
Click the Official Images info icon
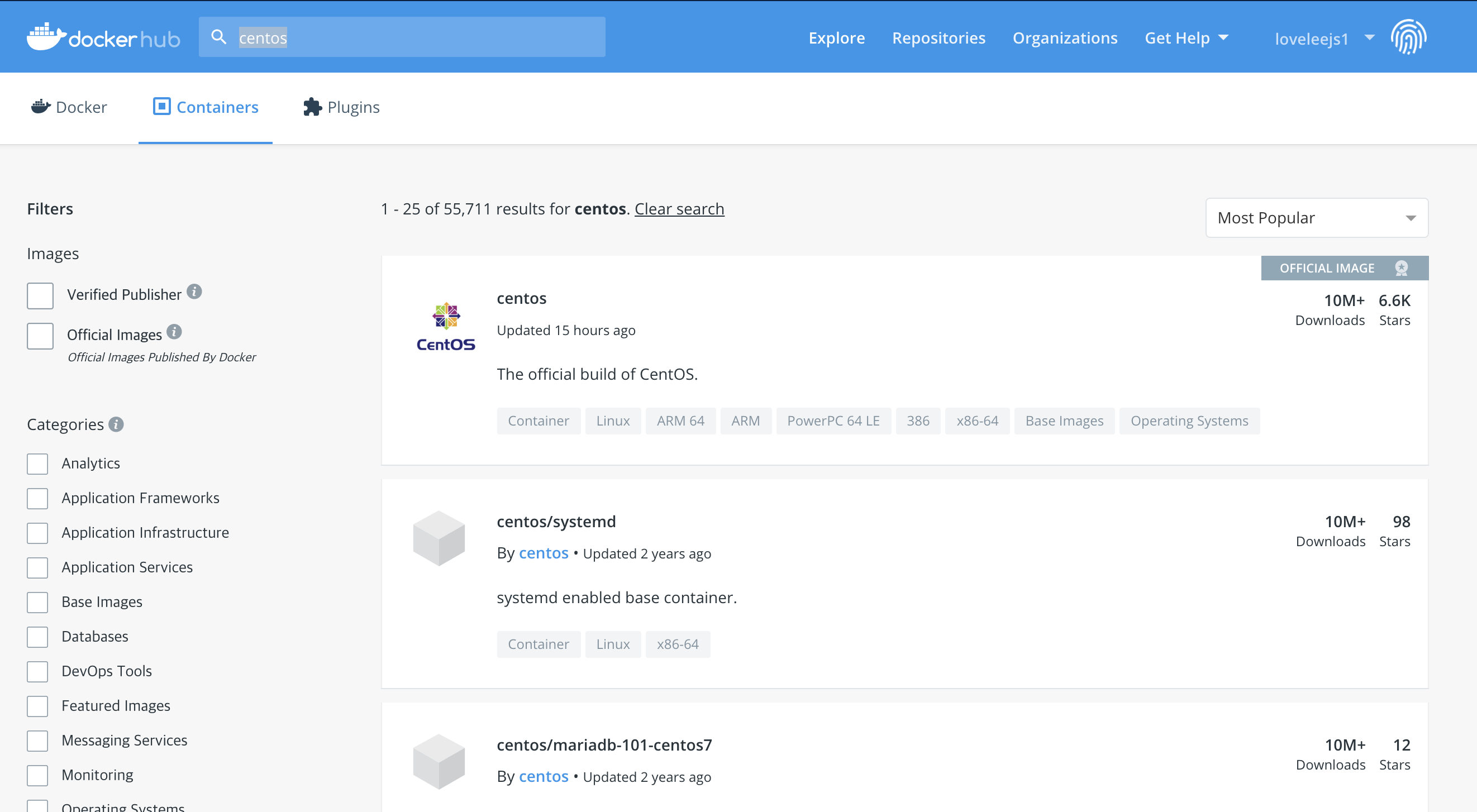pos(174,332)
